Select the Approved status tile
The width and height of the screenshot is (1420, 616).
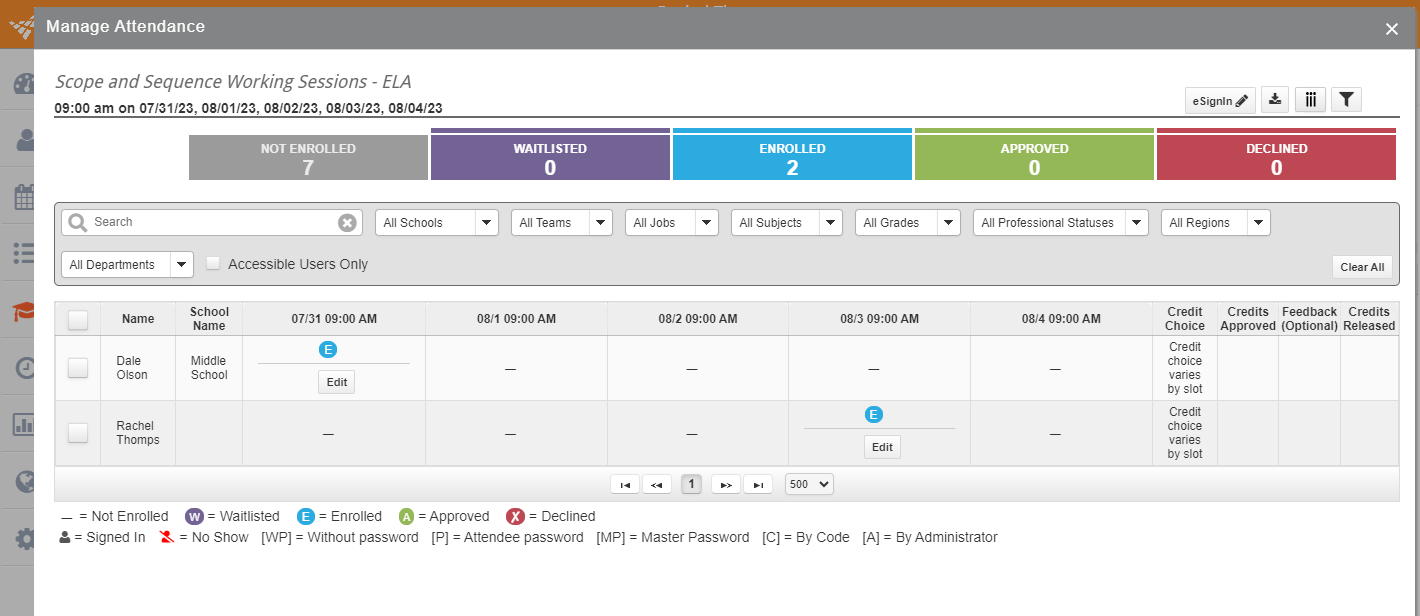pos(1034,155)
